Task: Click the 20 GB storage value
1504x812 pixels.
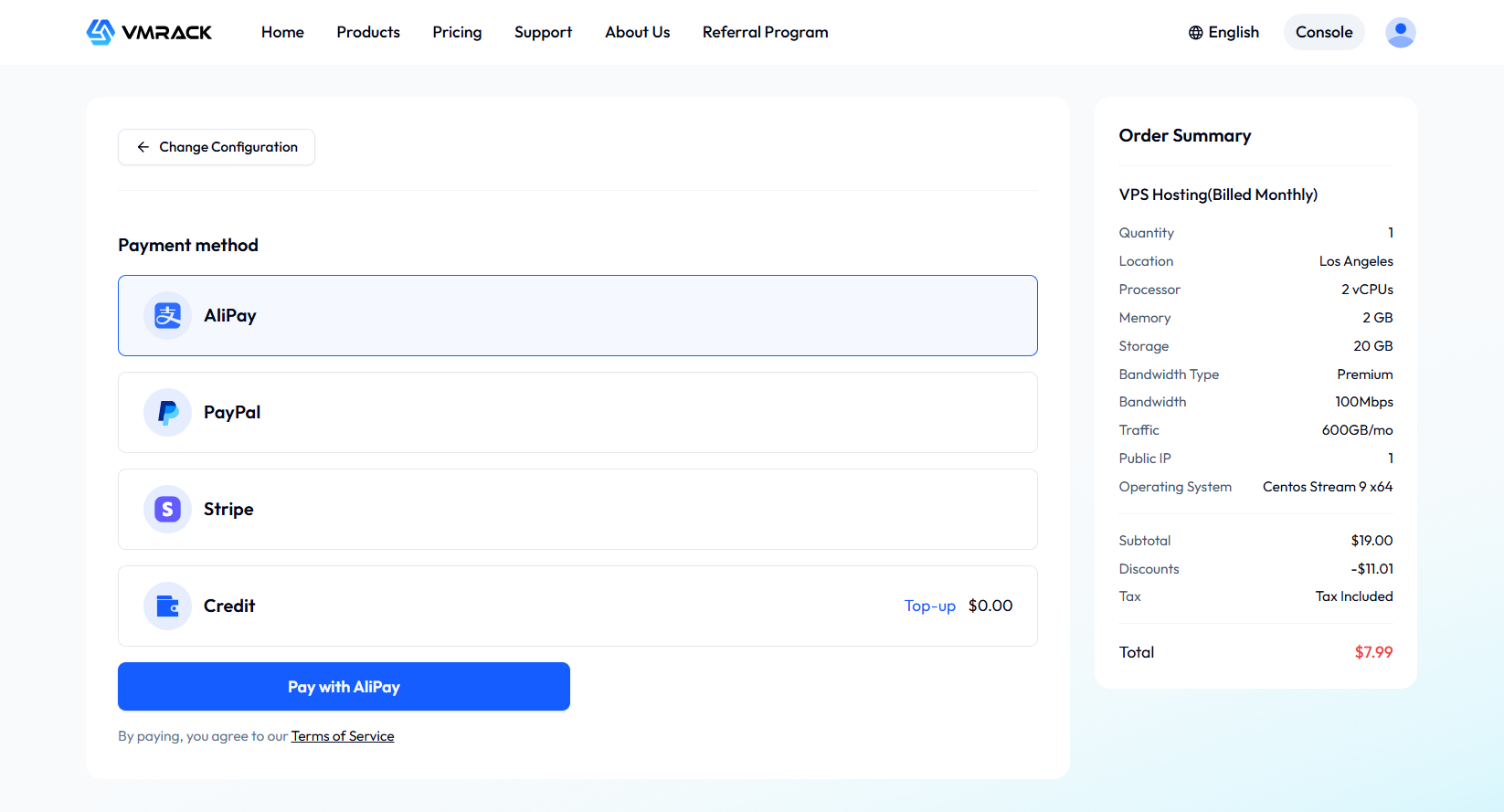Action: pos(1373,346)
